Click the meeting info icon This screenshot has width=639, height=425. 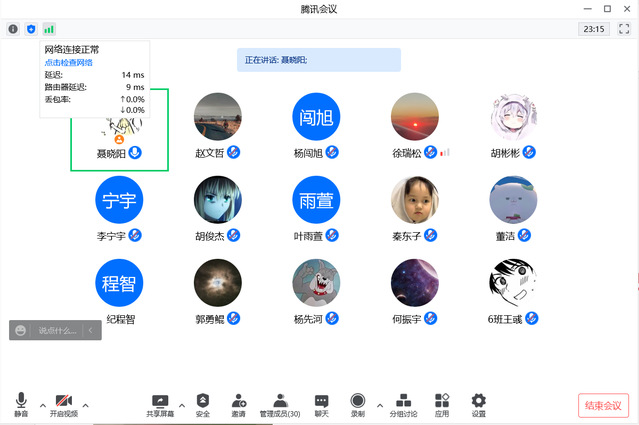click(x=13, y=30)
